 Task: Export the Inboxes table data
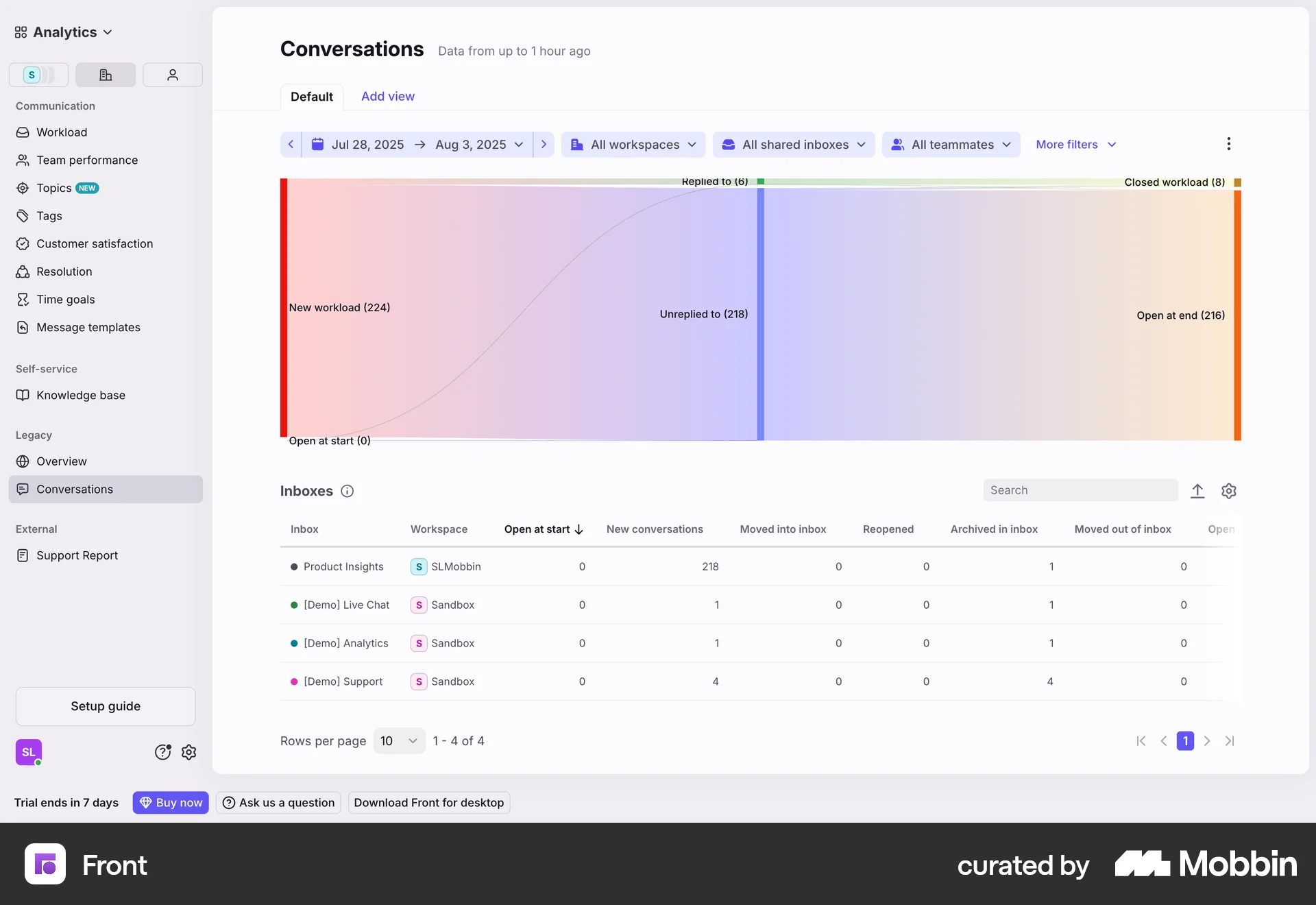[x=1197, y=491]
